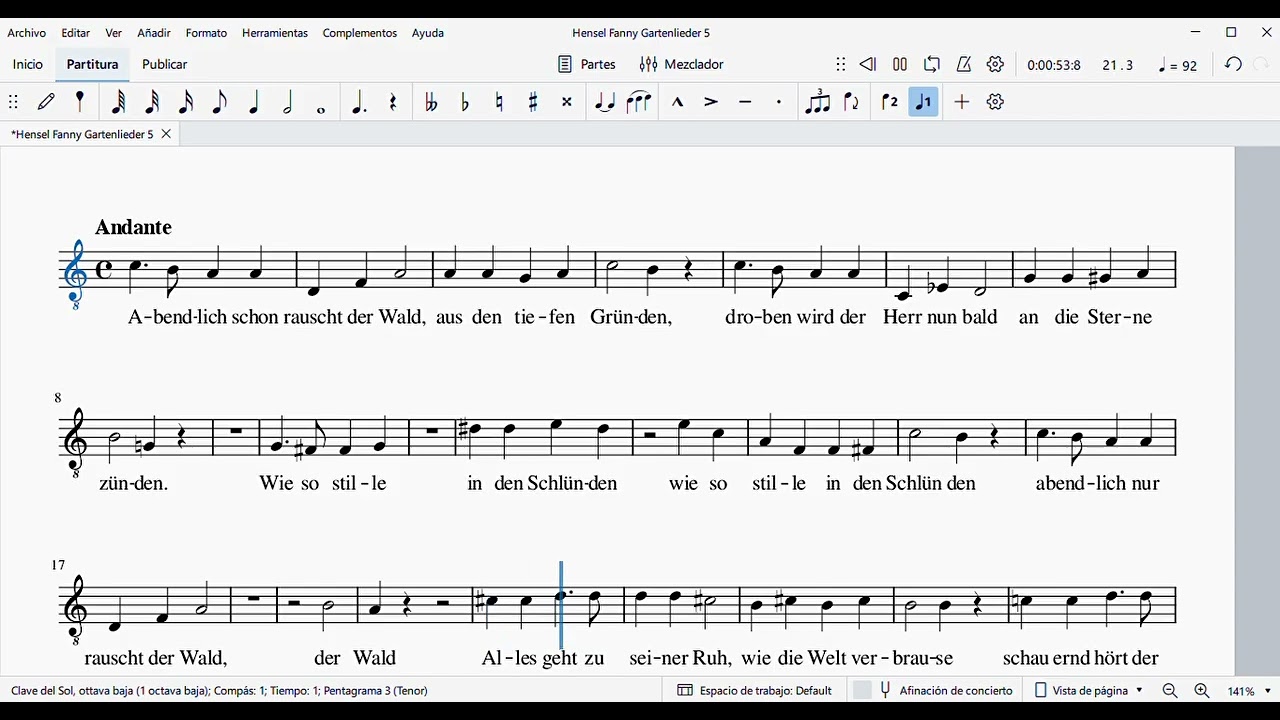Switch to the Publicar tab
1280x720 pixels.
[165, 64]
